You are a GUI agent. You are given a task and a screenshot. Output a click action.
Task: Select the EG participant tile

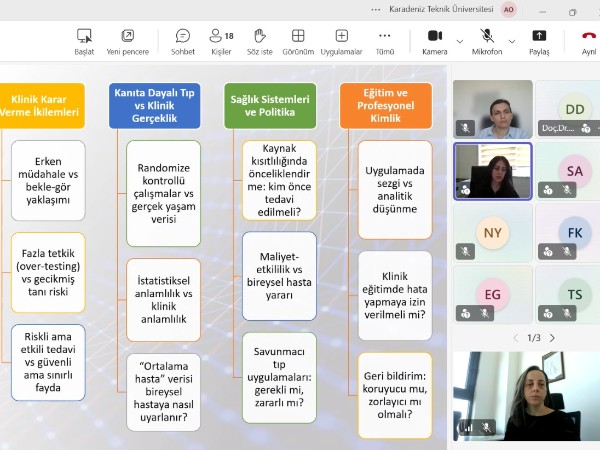492,294
